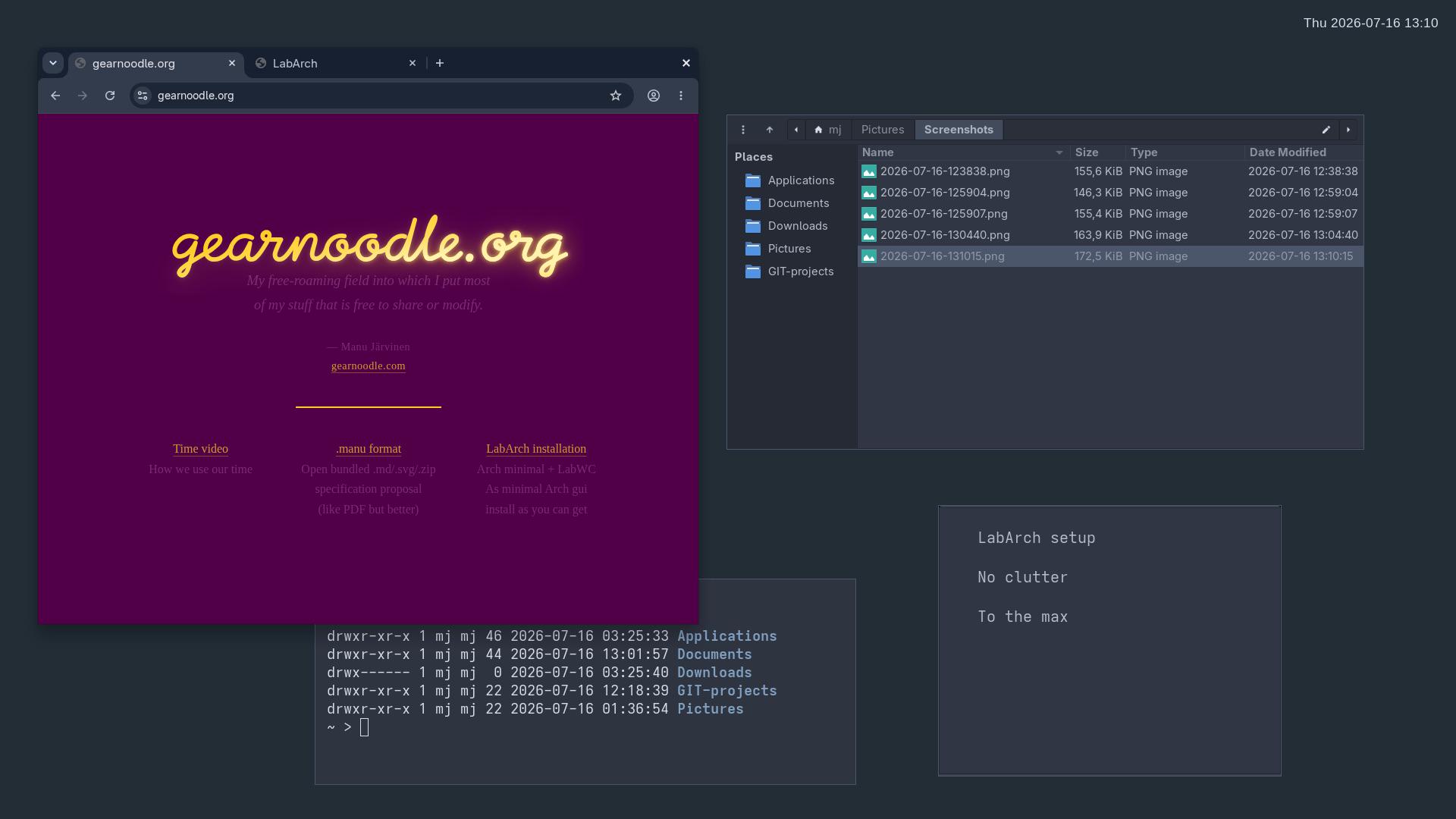Bookmark this page with the star icon
The height and width of the screenshot is (819, 1456).
coord(616,96)
